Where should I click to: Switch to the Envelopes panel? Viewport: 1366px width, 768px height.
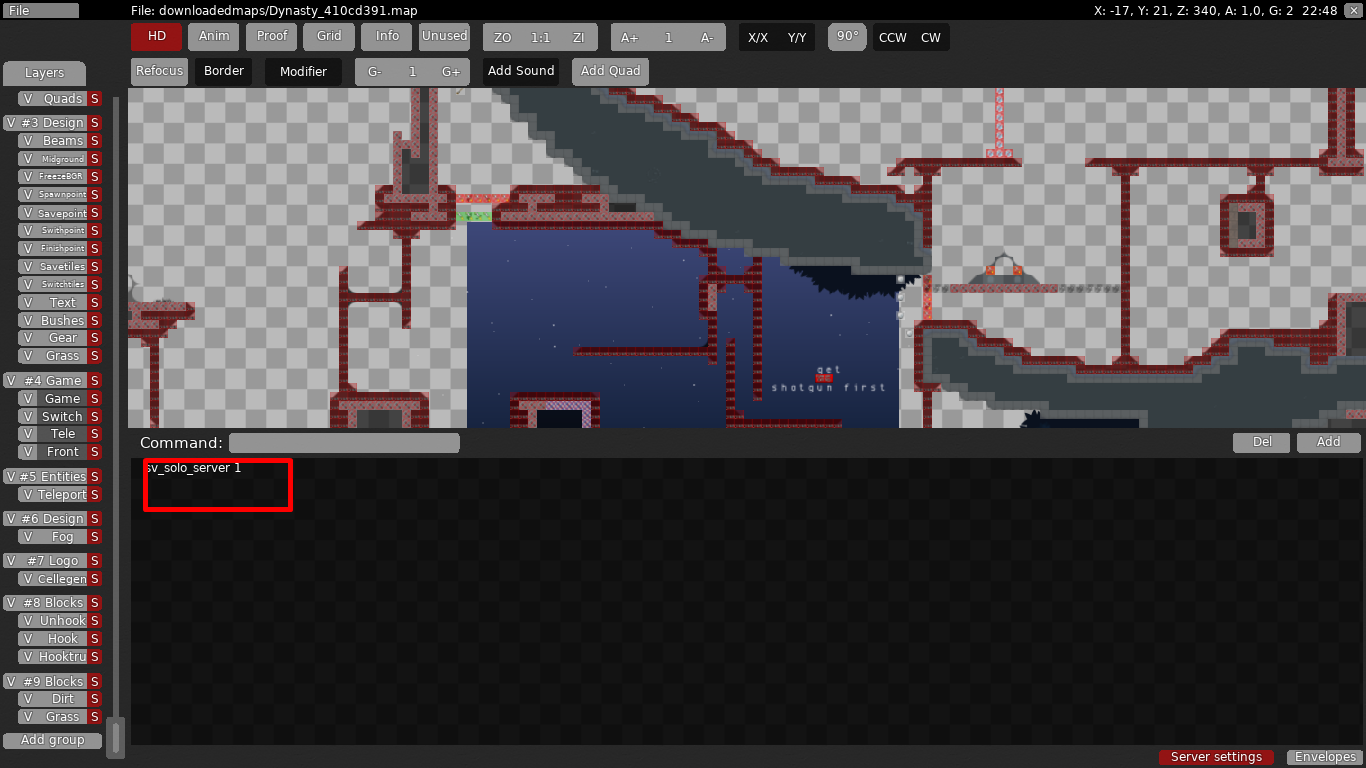pos(1324,757)
